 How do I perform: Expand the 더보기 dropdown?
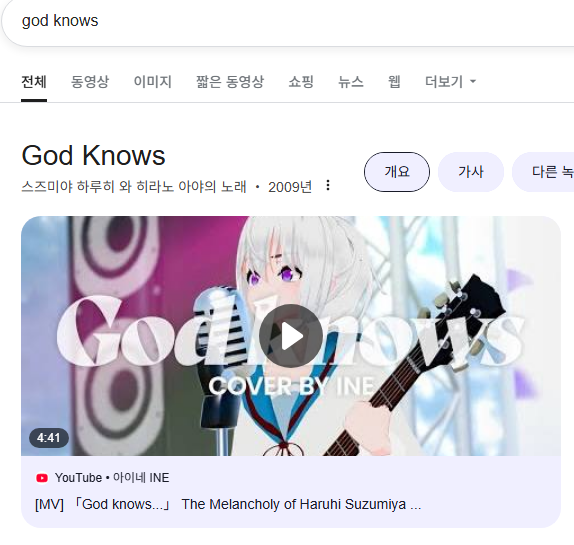450,81
